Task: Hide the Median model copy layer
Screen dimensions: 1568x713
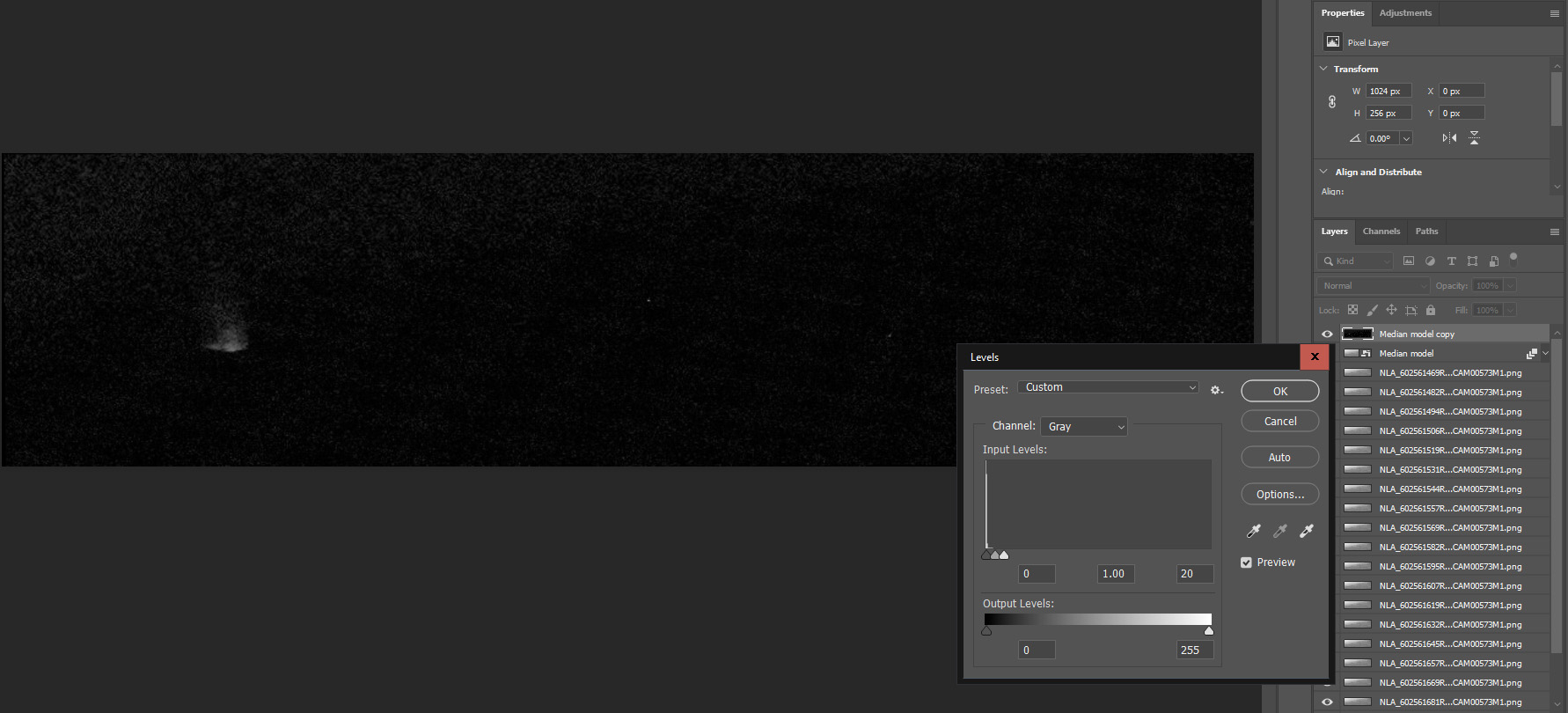Action: (1327, 334)
